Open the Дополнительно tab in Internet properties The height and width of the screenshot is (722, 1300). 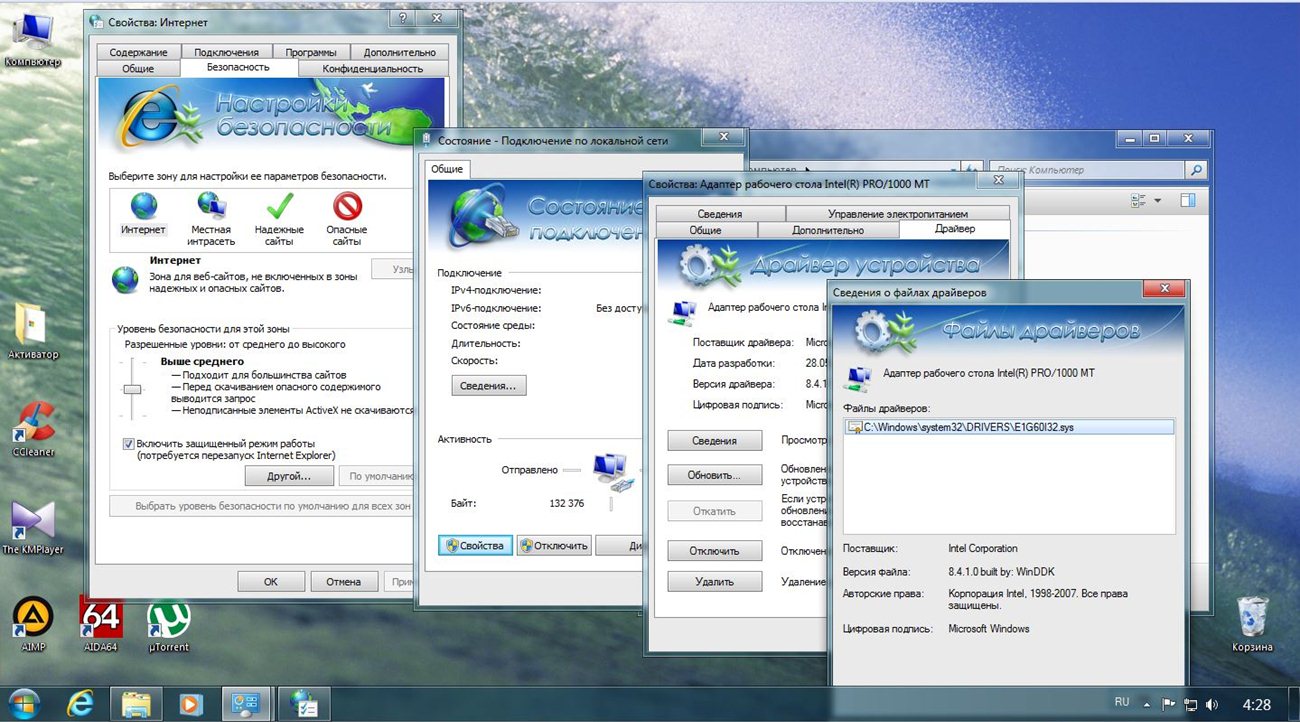[x=399, y=52]
